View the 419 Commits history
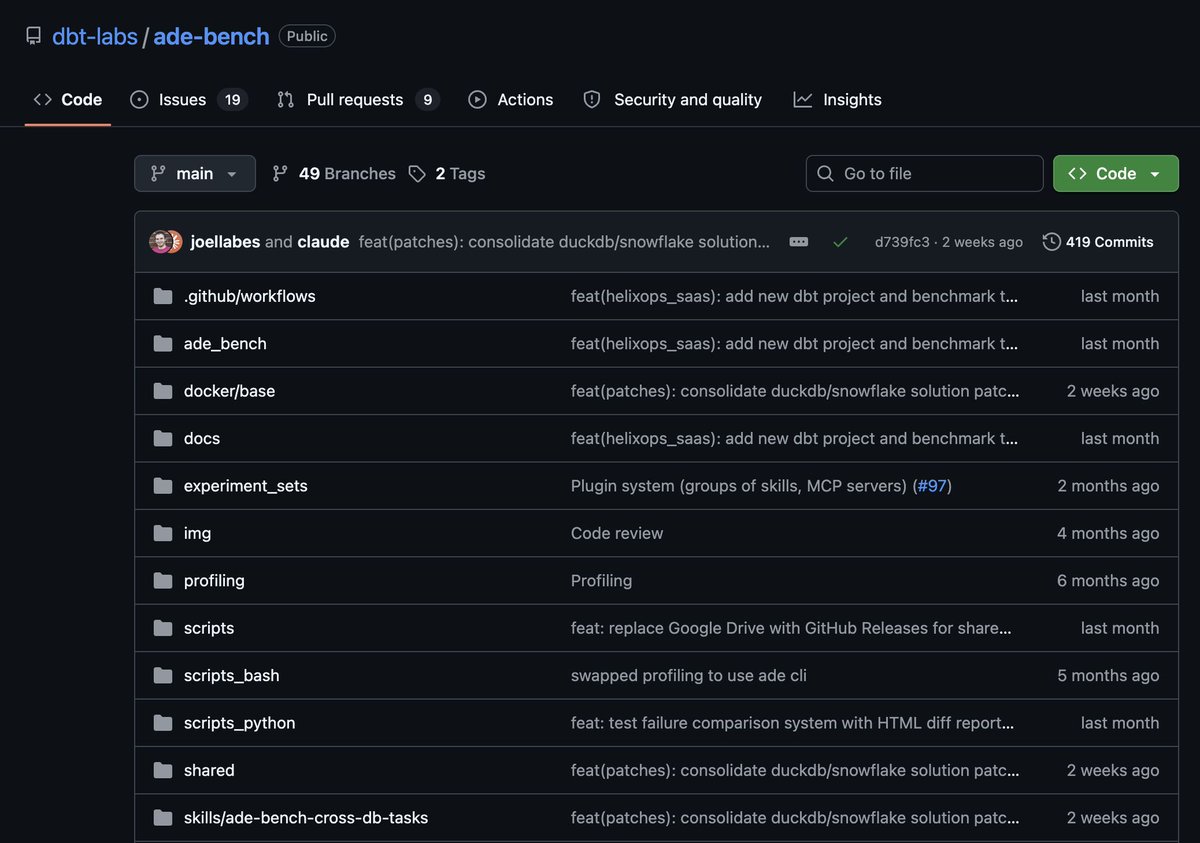1200x843 pixels. [x=1098, y=242]
